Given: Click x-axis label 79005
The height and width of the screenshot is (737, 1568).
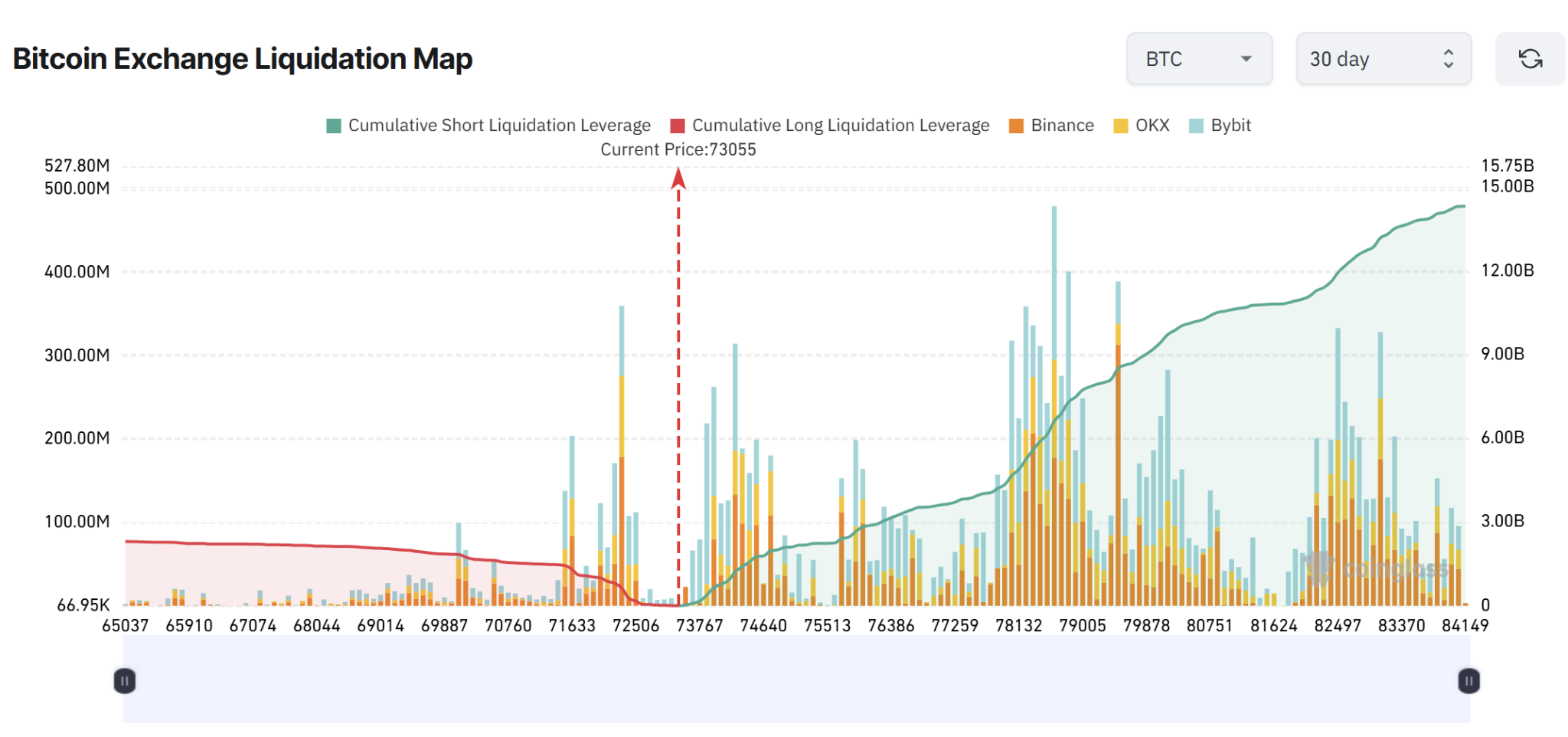Looking at the screenshot, I should click(1083, 625).
